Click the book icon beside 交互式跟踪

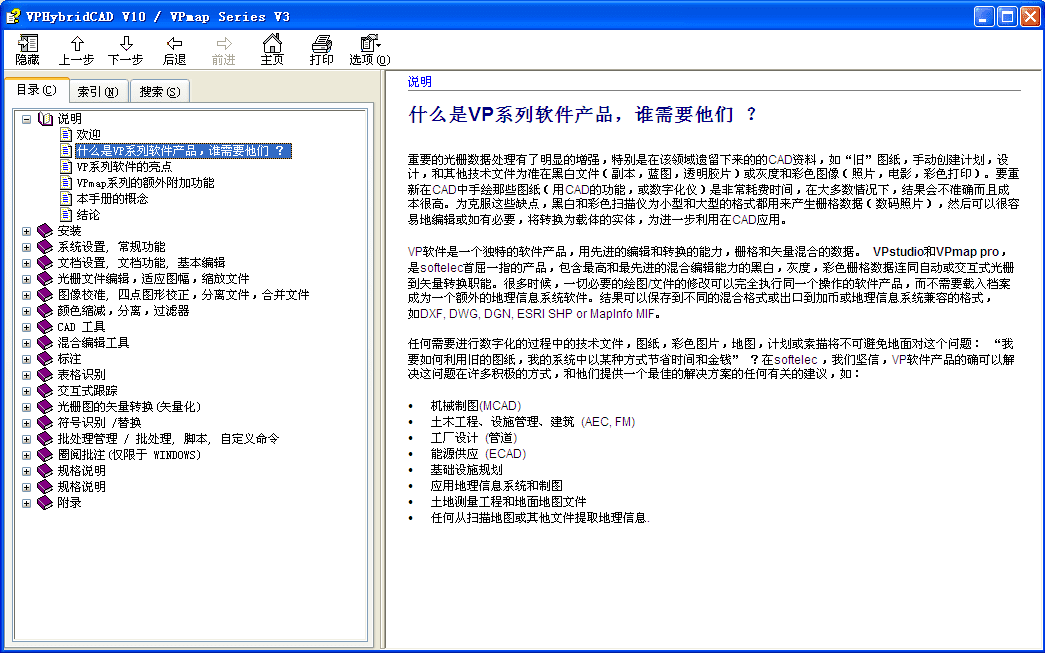click(45, 390)
